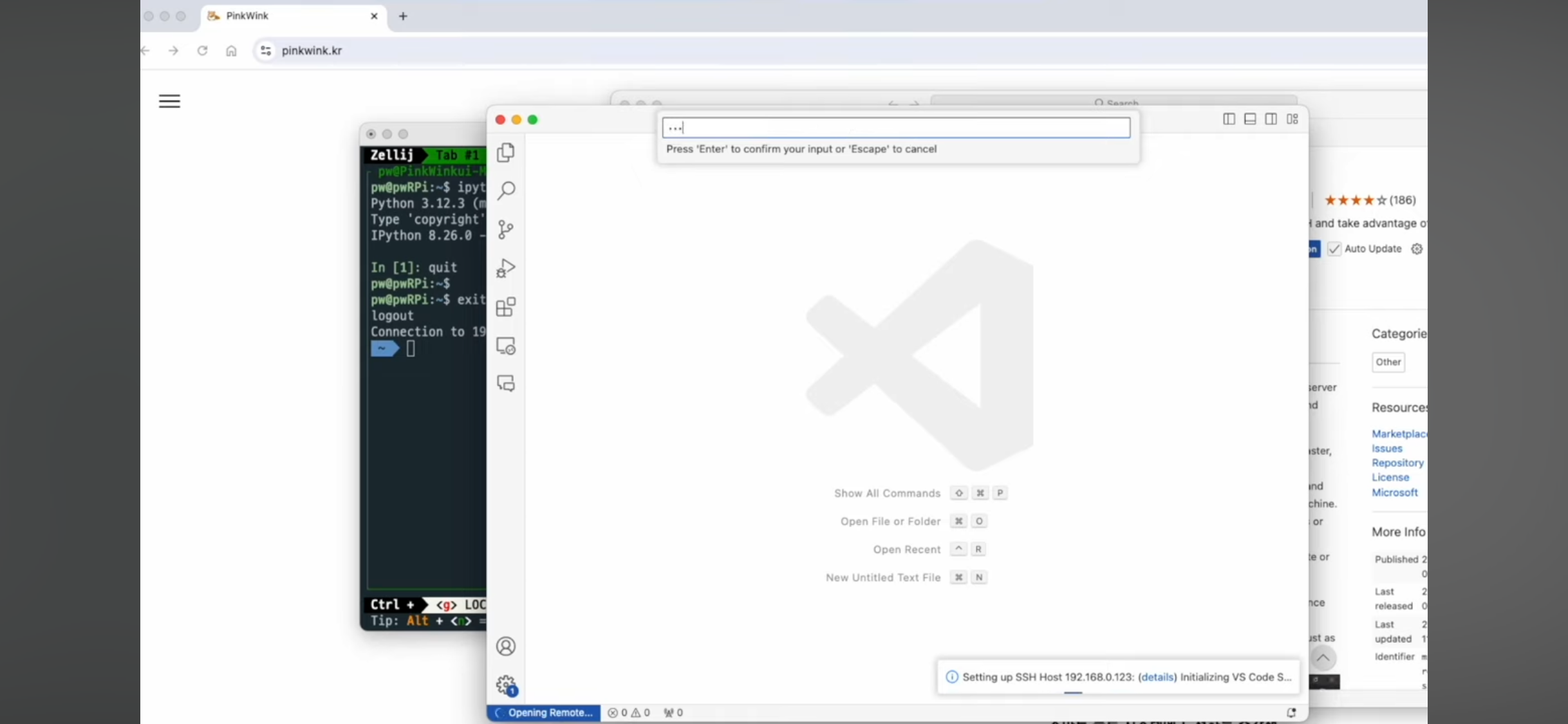The image size is (1568, 724).
Task: Click the details link in SSH notification
Action: click(1157, 677)
